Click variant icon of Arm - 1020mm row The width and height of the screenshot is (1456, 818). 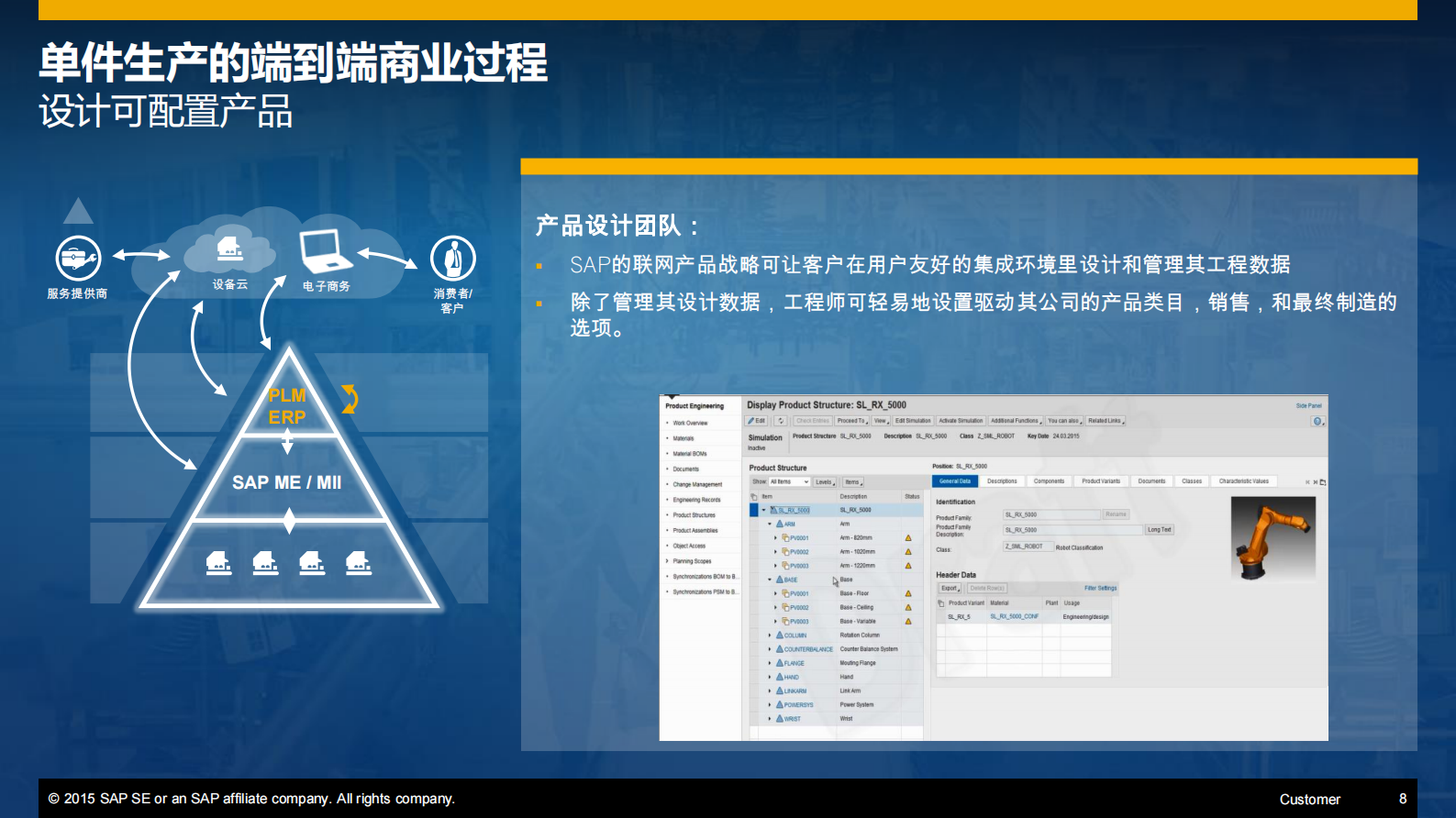pyautogui.click(x=786, y=552)
